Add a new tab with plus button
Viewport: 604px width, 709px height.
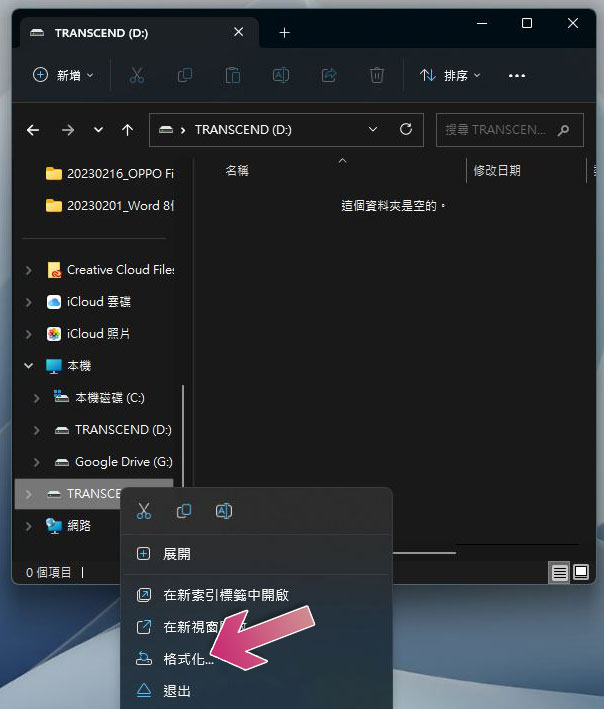click(284, 33)
